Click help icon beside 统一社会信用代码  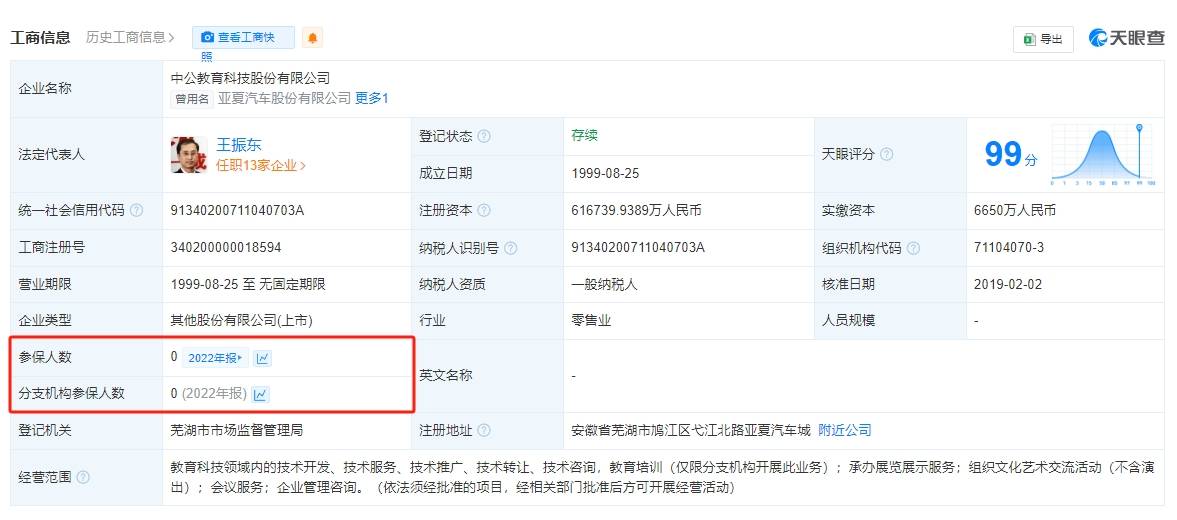coord(136,211)
